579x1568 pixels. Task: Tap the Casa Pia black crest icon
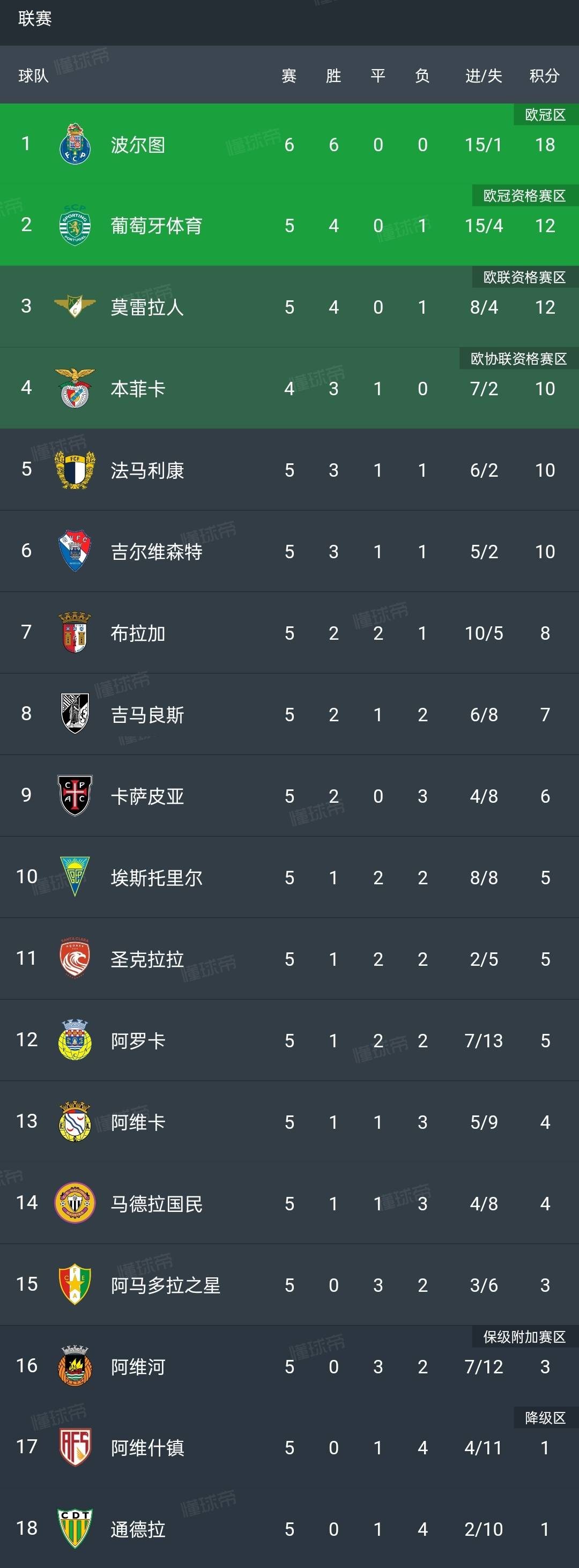coord(75,797)
